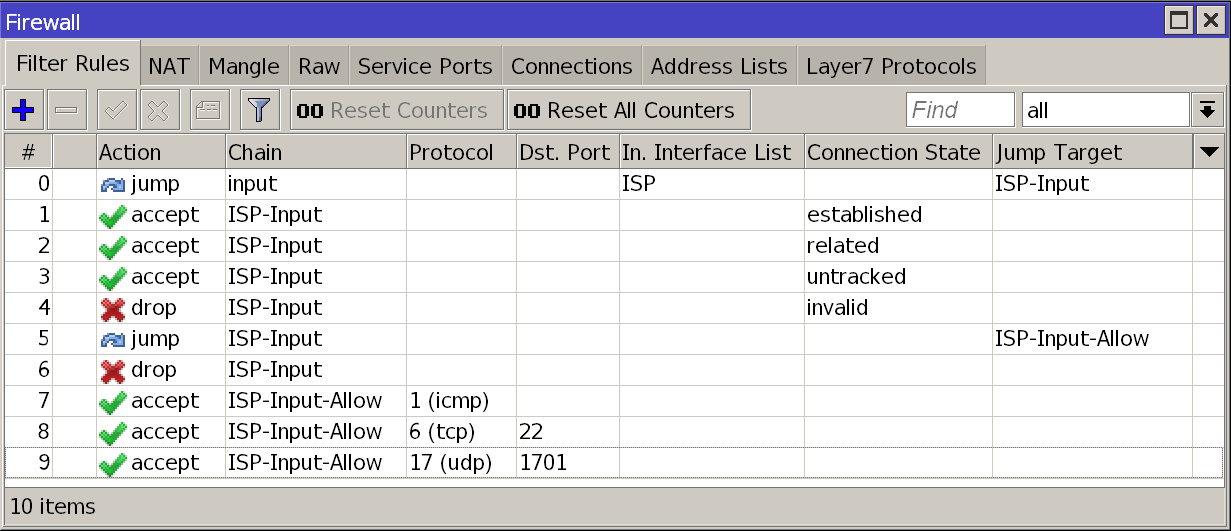Image resolution: width=1231 pixels, height=531 pixels.
Task: Click accept icon for untracked rule
Action: [x=114, y=278]
